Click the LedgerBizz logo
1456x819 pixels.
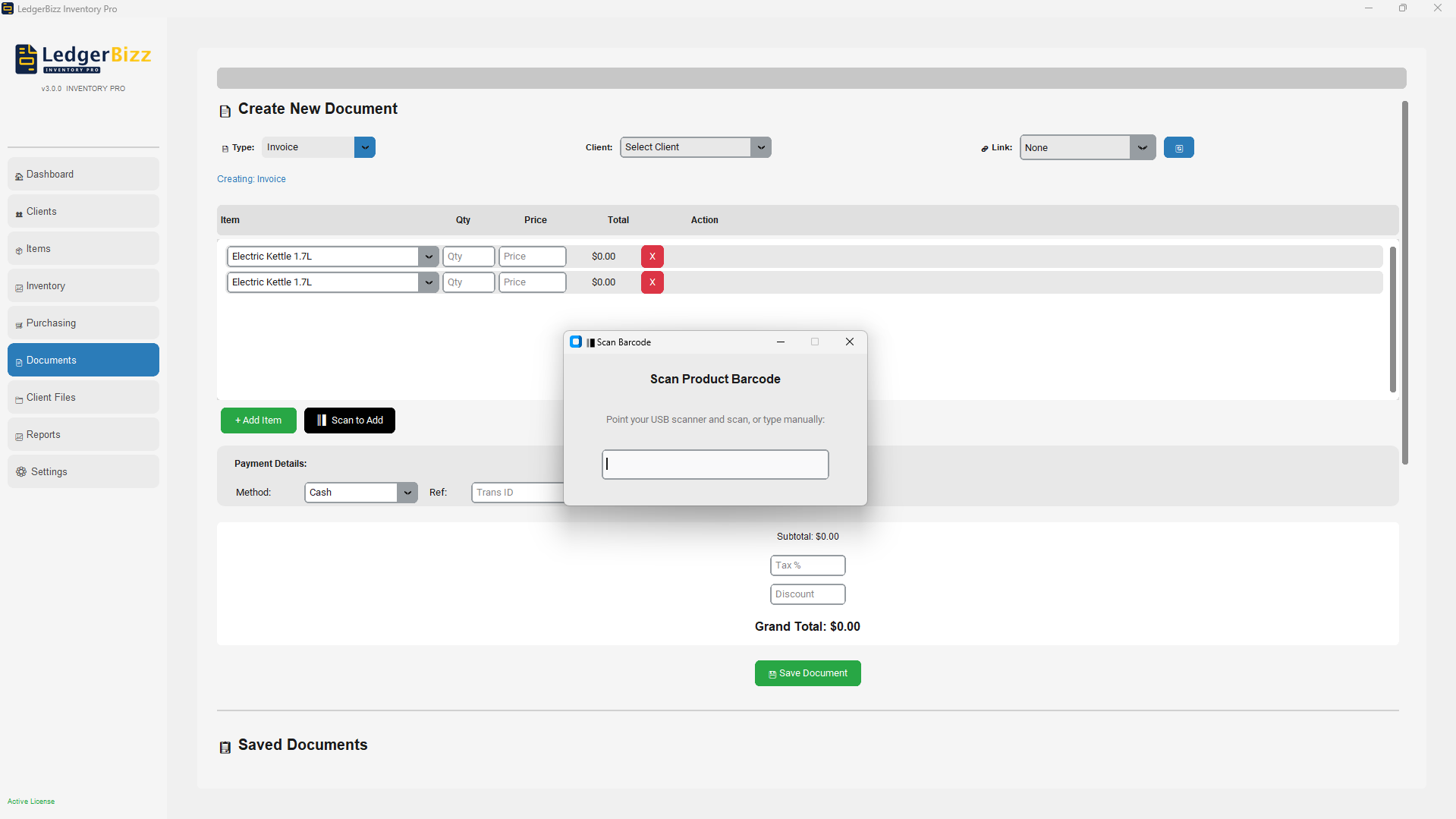(83, 58)
